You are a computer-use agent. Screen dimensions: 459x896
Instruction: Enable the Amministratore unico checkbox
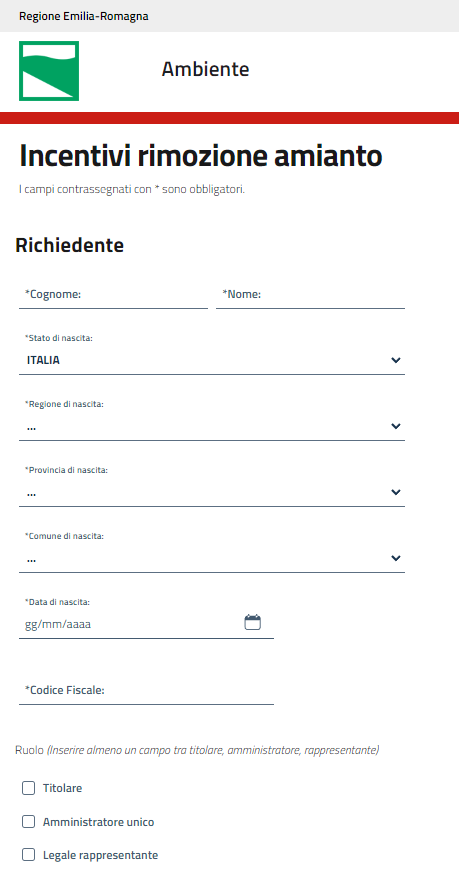(29, 822)
